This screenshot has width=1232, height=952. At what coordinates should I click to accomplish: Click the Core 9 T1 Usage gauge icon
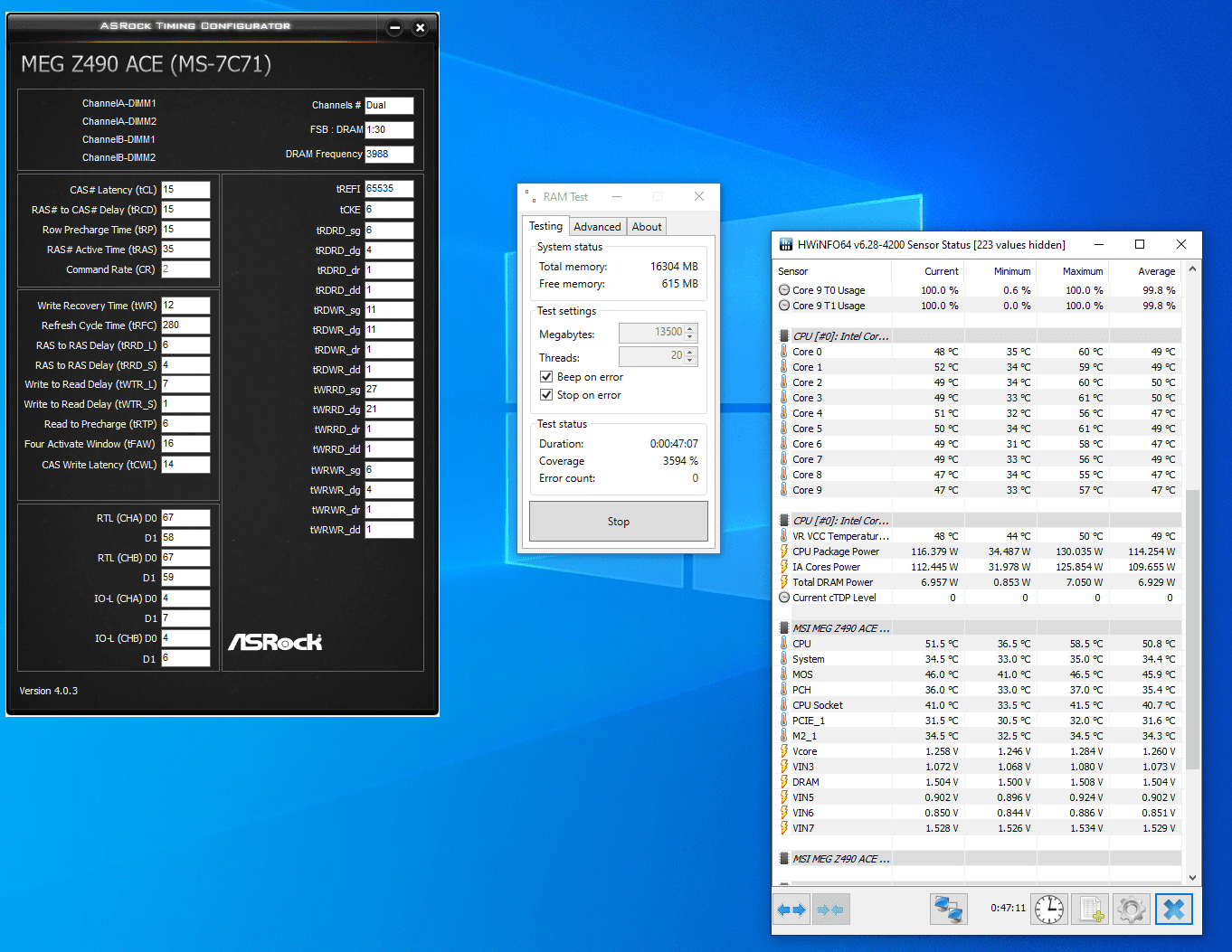784,306
